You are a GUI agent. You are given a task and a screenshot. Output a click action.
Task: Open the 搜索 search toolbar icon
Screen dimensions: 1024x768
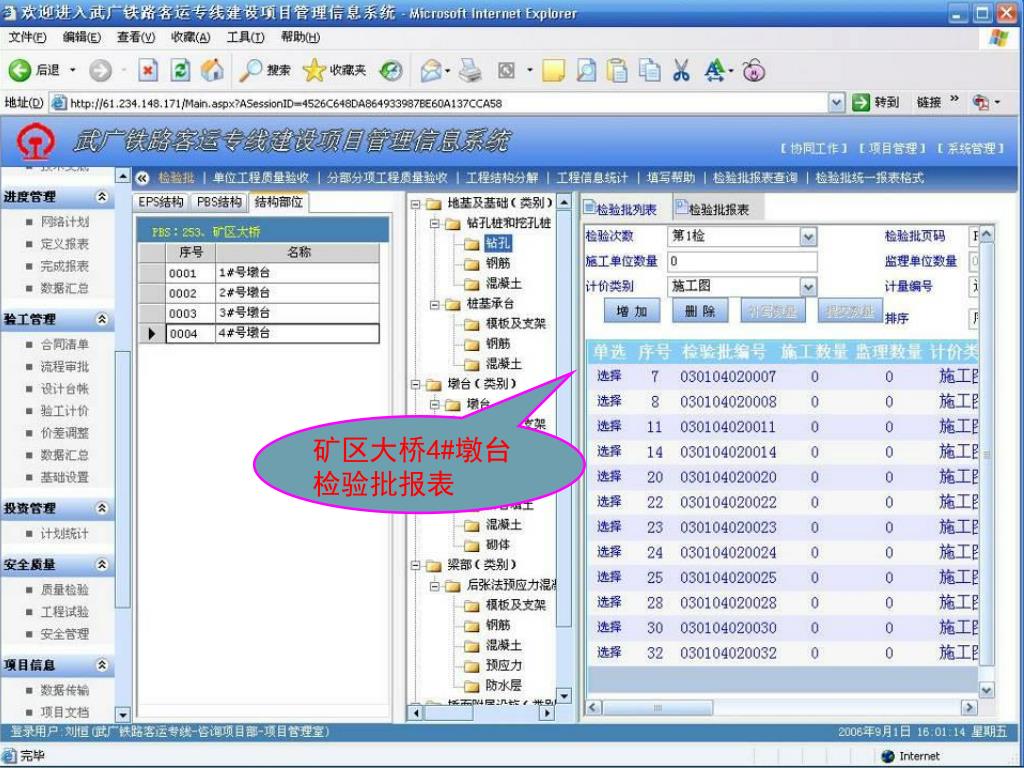(x=250, y=70)
